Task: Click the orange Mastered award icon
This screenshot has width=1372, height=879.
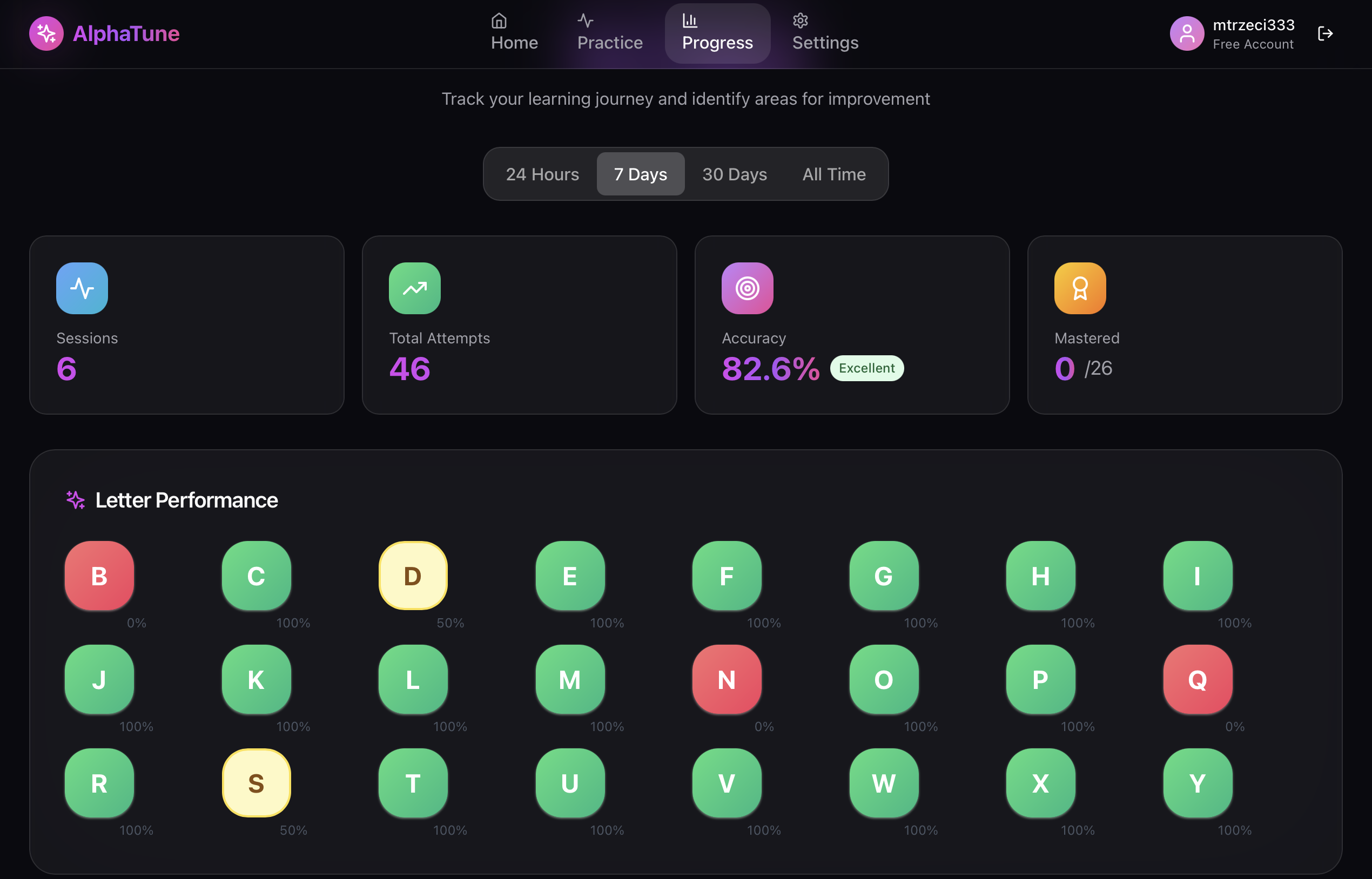Action: click(1080, 288)
